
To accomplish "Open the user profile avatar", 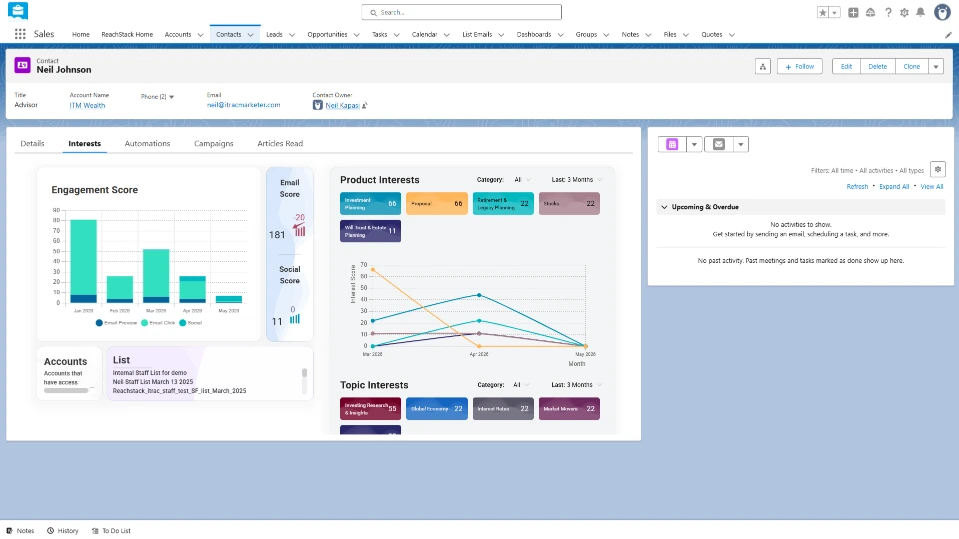I will pyautogui.click(x=942, y=12).
